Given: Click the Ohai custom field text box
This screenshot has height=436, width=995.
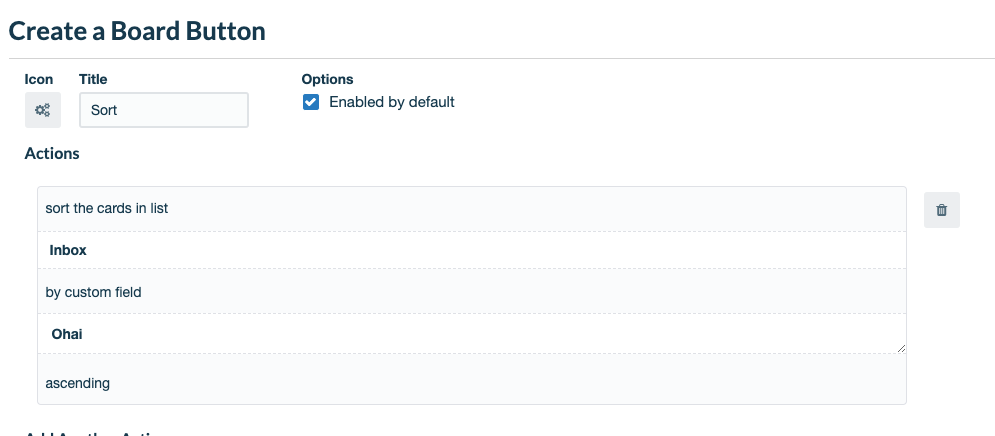Looking at the screenshot, I should coord(471,334).
